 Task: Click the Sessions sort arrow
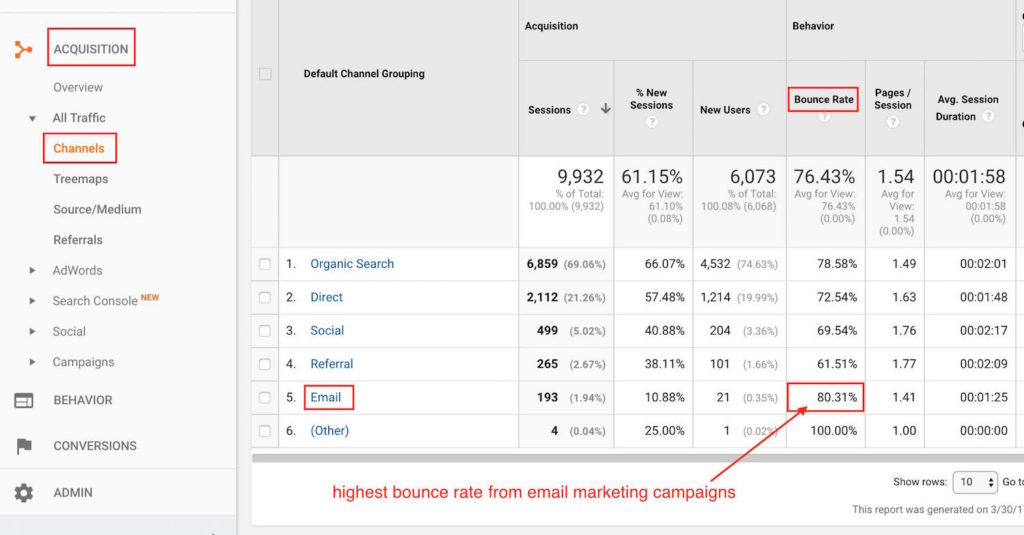click(605, 108)
